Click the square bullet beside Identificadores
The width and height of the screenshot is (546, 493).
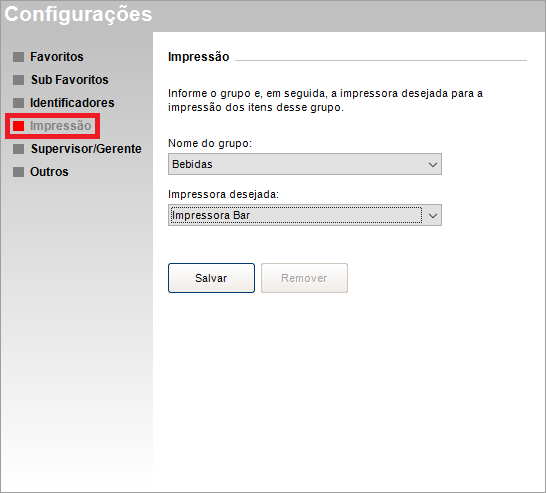click(18, 103)
